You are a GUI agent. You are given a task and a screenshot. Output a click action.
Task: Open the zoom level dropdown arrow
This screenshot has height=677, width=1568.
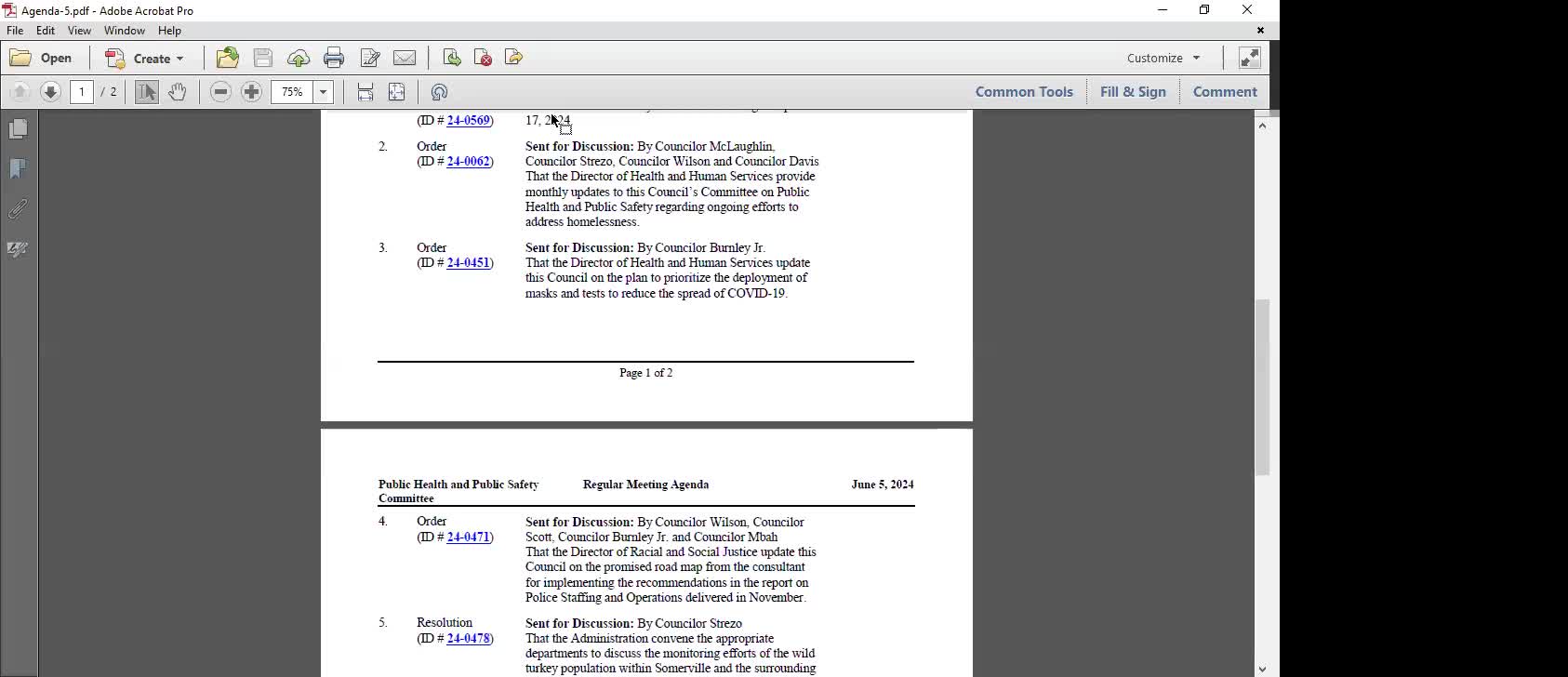coord(324,91)
